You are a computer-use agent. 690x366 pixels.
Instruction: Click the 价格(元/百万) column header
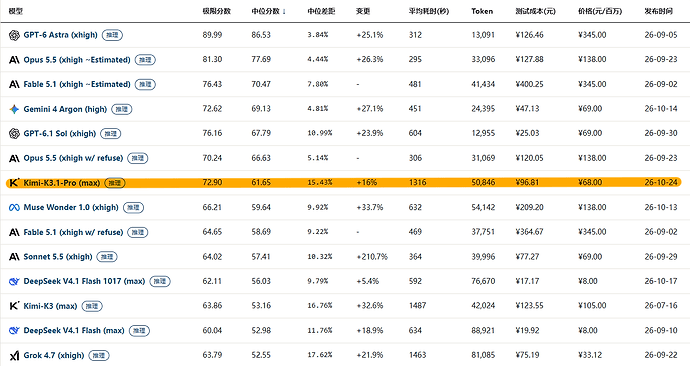pos(600,11)
